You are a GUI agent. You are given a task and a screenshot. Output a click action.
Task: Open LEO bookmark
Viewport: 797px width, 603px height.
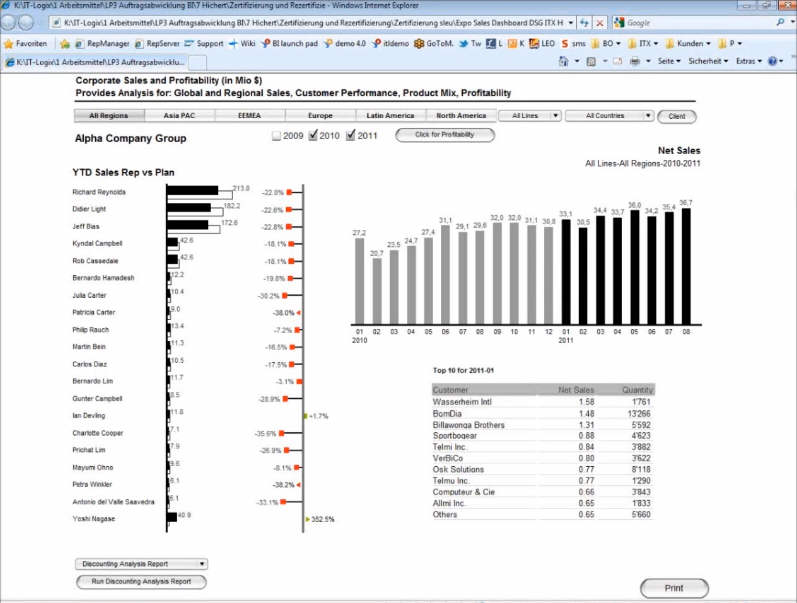point(542,44)
